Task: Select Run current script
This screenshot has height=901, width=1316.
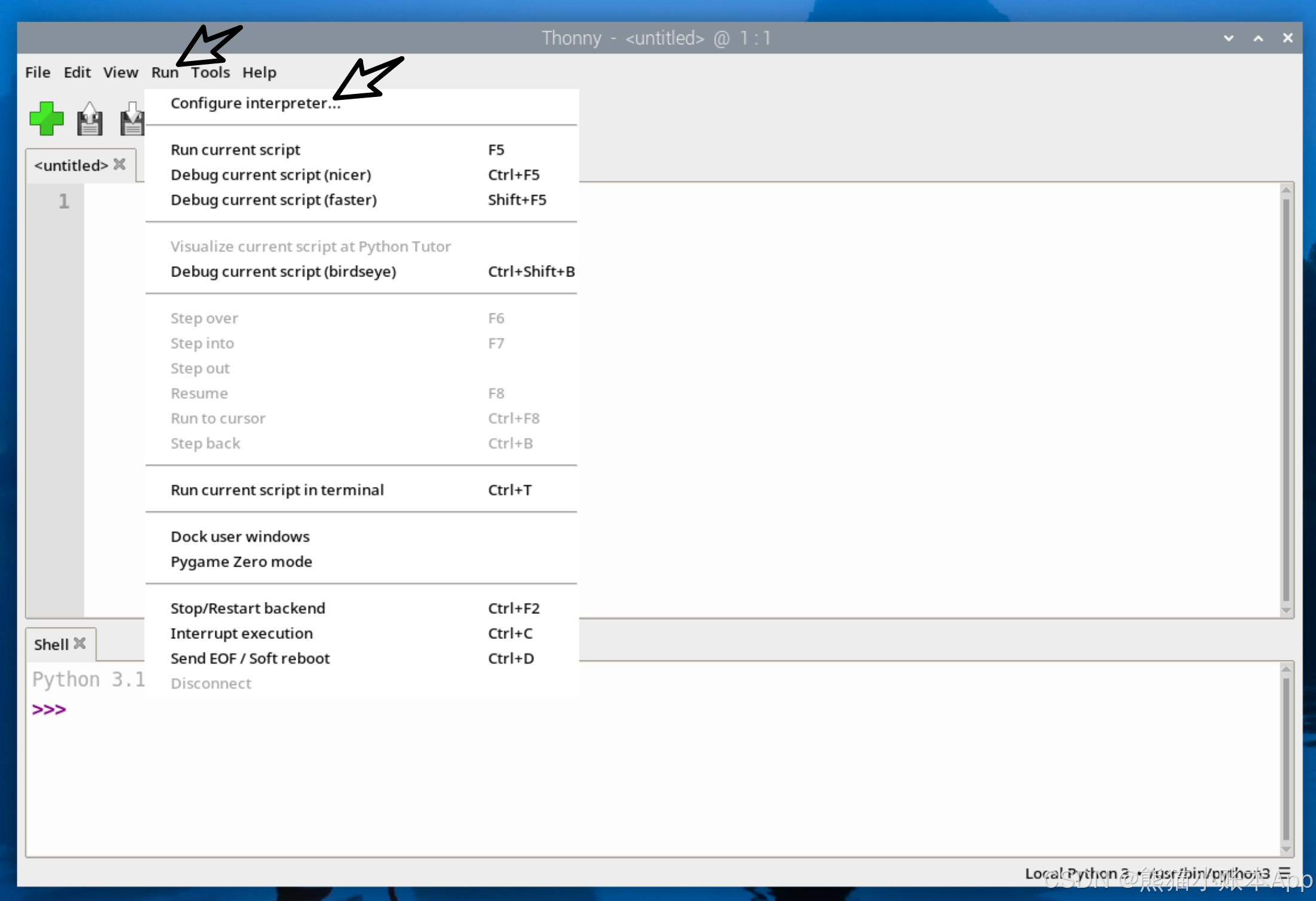Action: pyautogui.click(x=361, y=150)
